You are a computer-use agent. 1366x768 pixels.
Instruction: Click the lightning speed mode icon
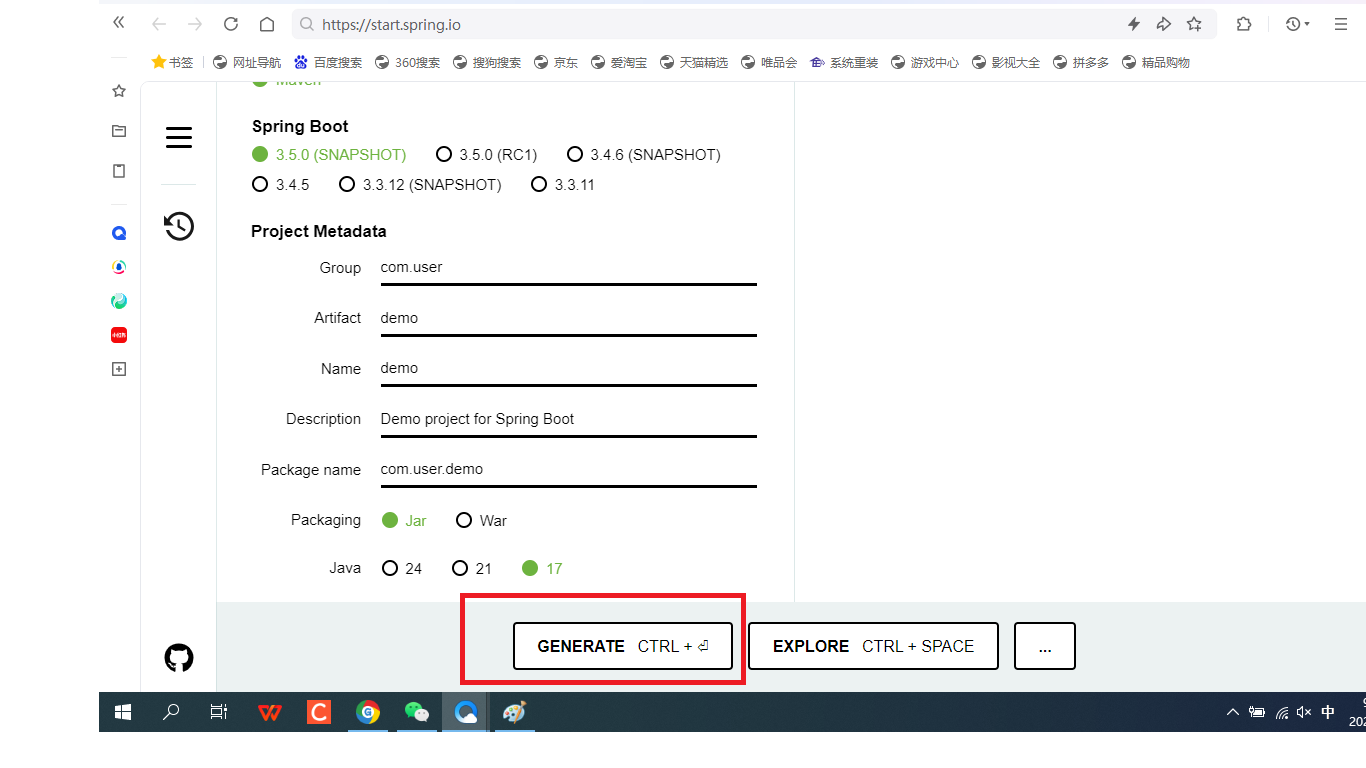(x=1134, y=24)
